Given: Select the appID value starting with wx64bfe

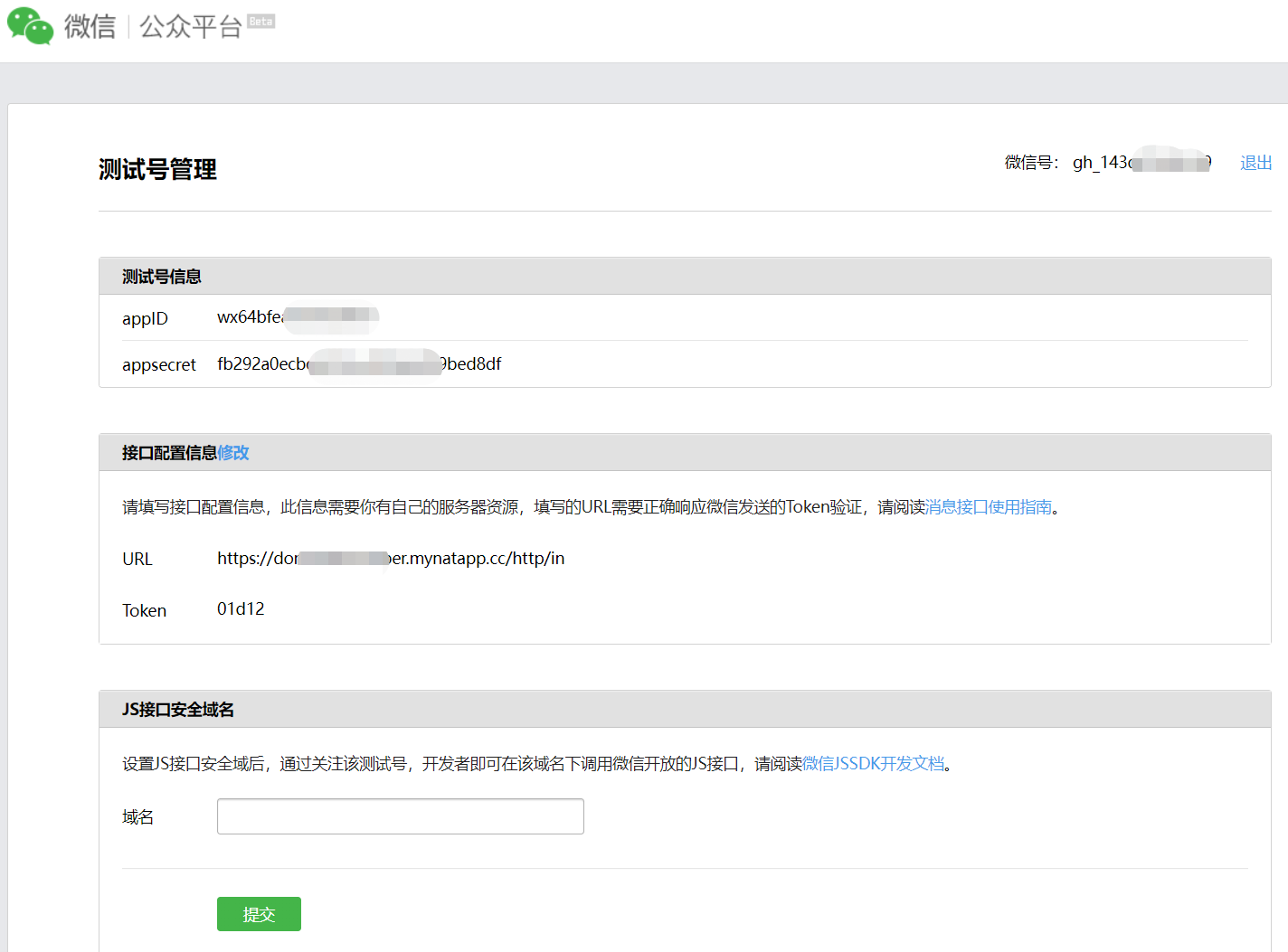Looking at the screenshot, I should point(298,317).
